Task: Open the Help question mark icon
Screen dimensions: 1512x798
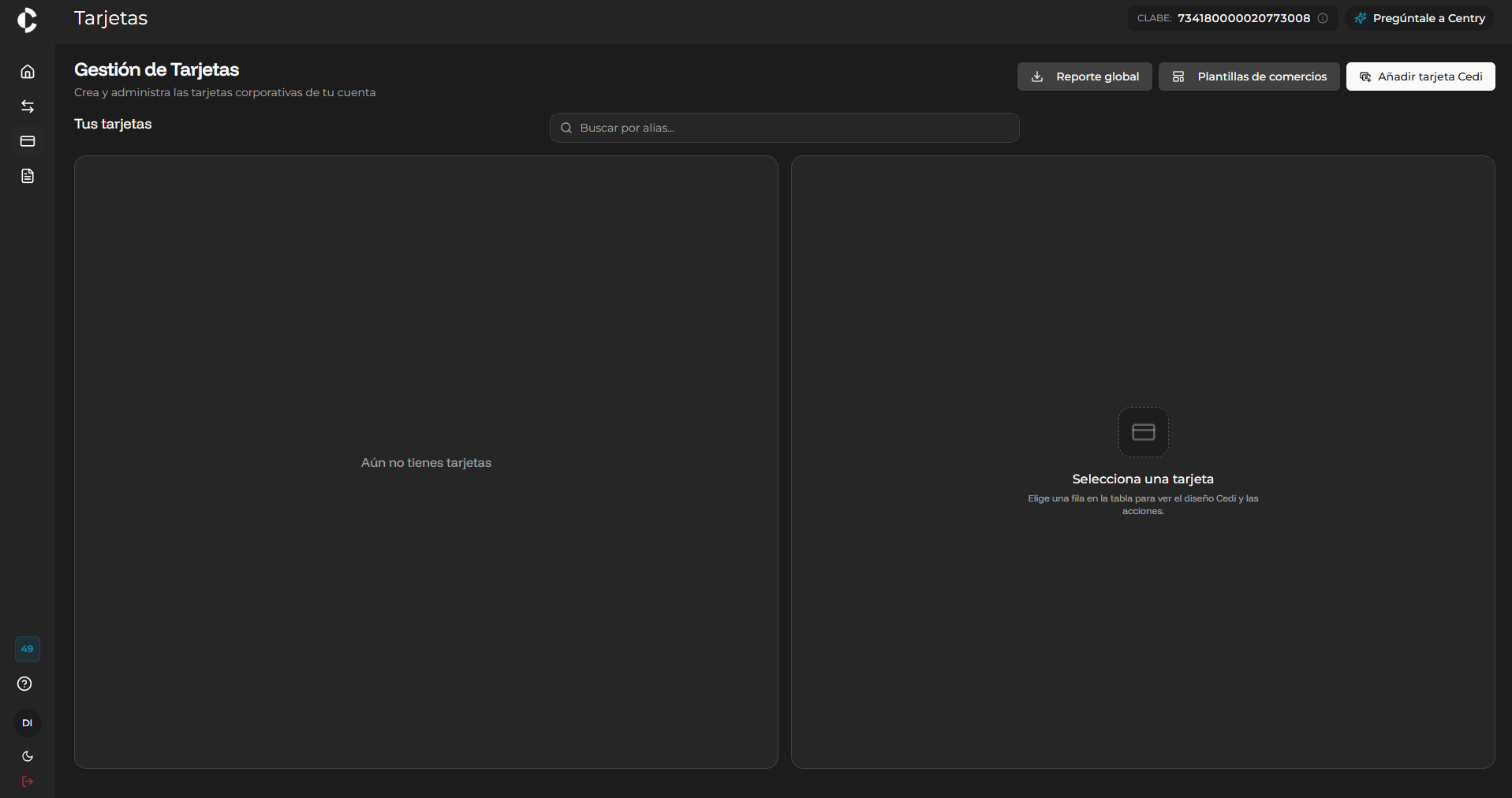Action: pyautogui.click(x=24, y=684)
